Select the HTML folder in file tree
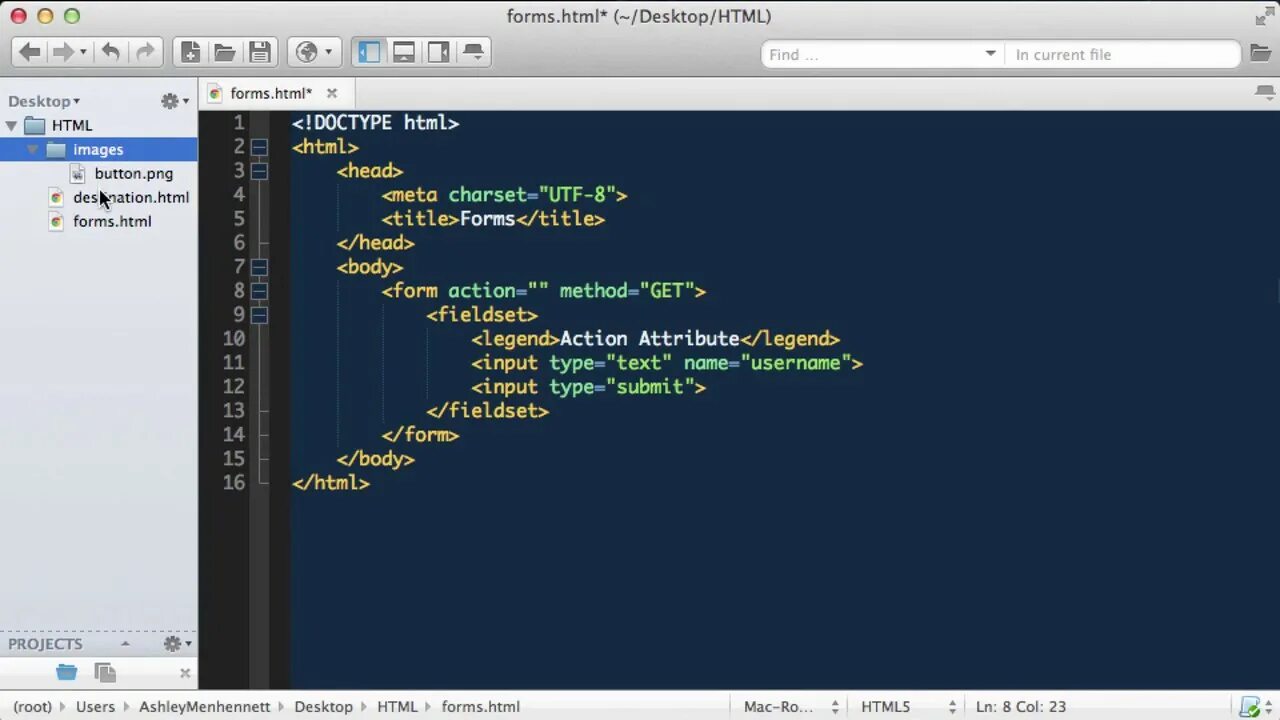This screenshot has height=720, width=1280. click(x=72, y=125)
